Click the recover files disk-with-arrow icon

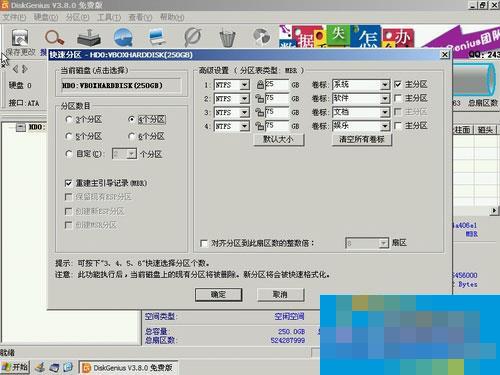[89, 38]
